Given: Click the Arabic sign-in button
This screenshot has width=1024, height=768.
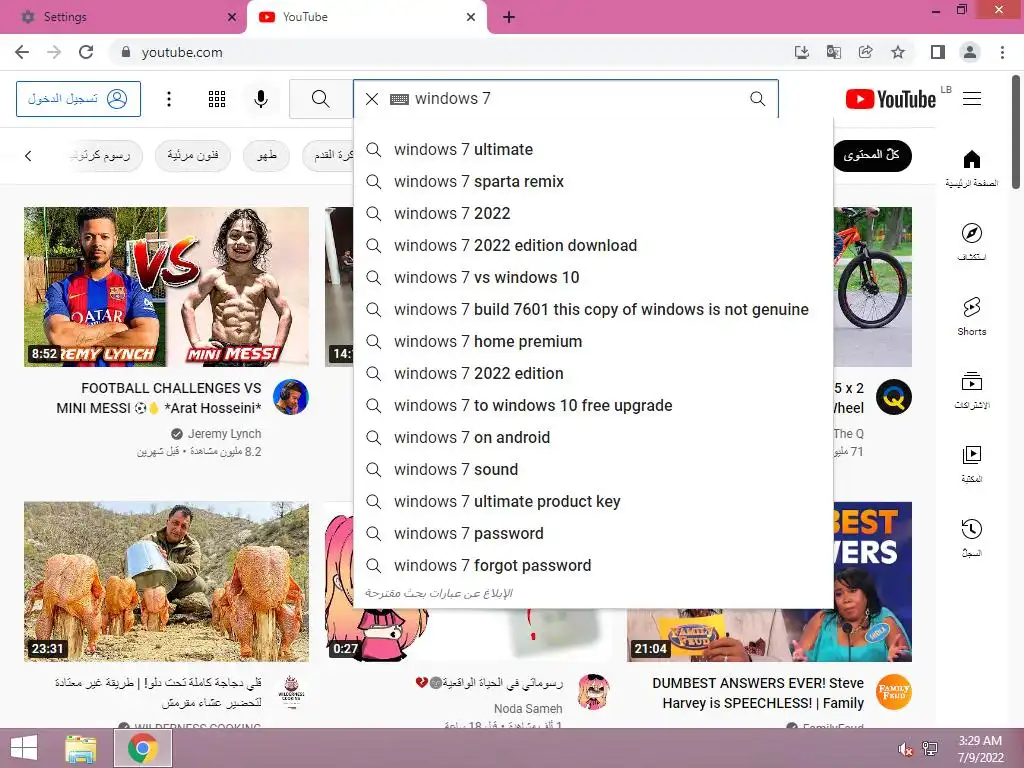Looking at the screenshot, I should coord(78,99).
